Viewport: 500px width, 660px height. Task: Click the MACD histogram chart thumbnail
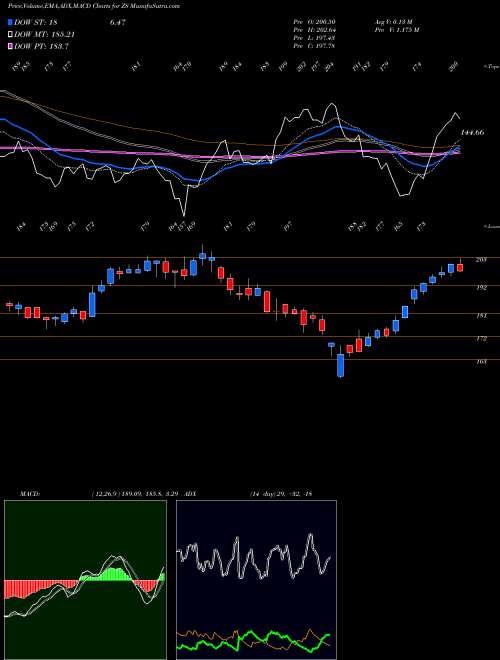coord(85,580)
